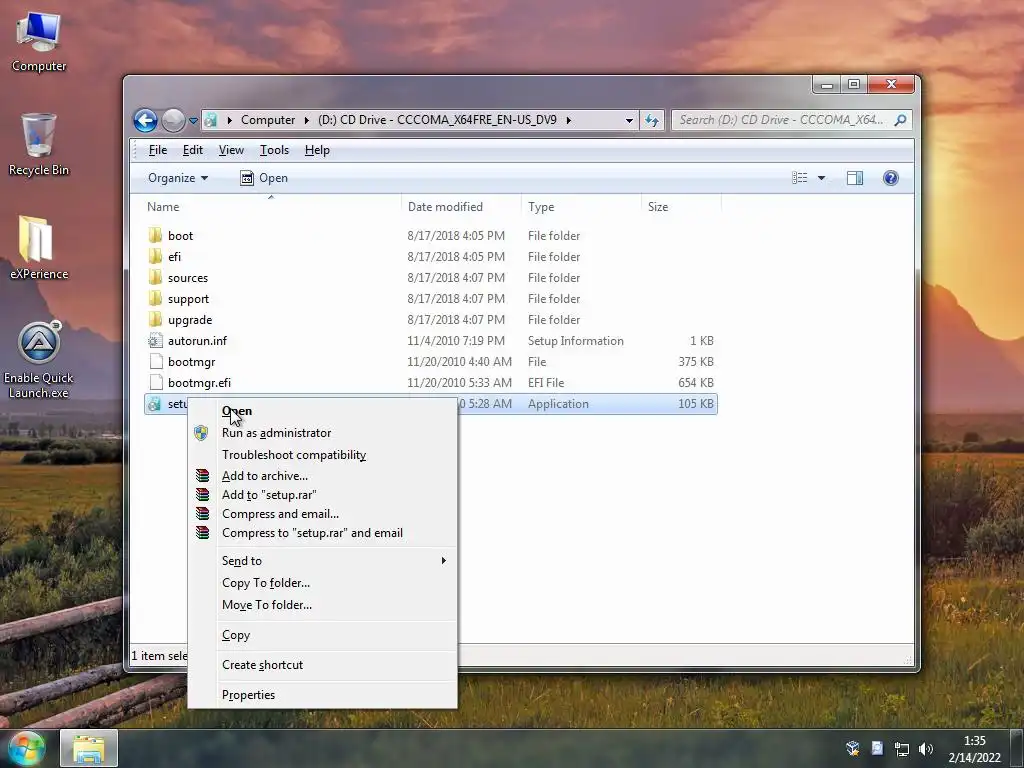Click the Explorer taskbar button

pos(89,748)
